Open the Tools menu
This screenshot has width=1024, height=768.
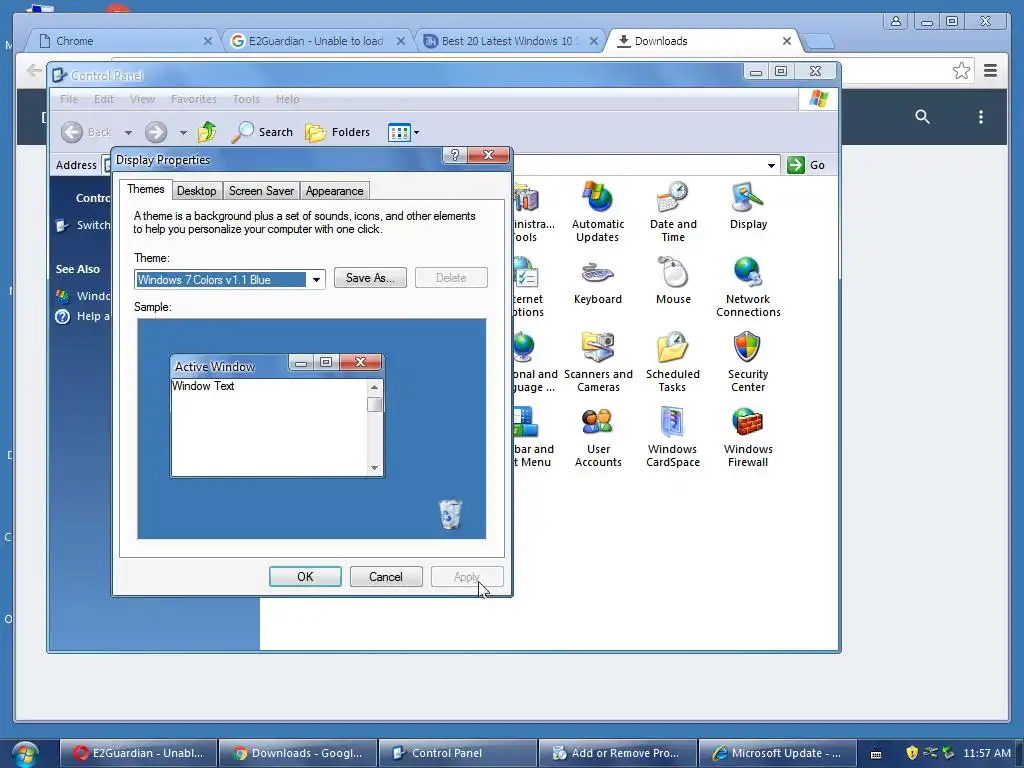[x=246, y=99]
